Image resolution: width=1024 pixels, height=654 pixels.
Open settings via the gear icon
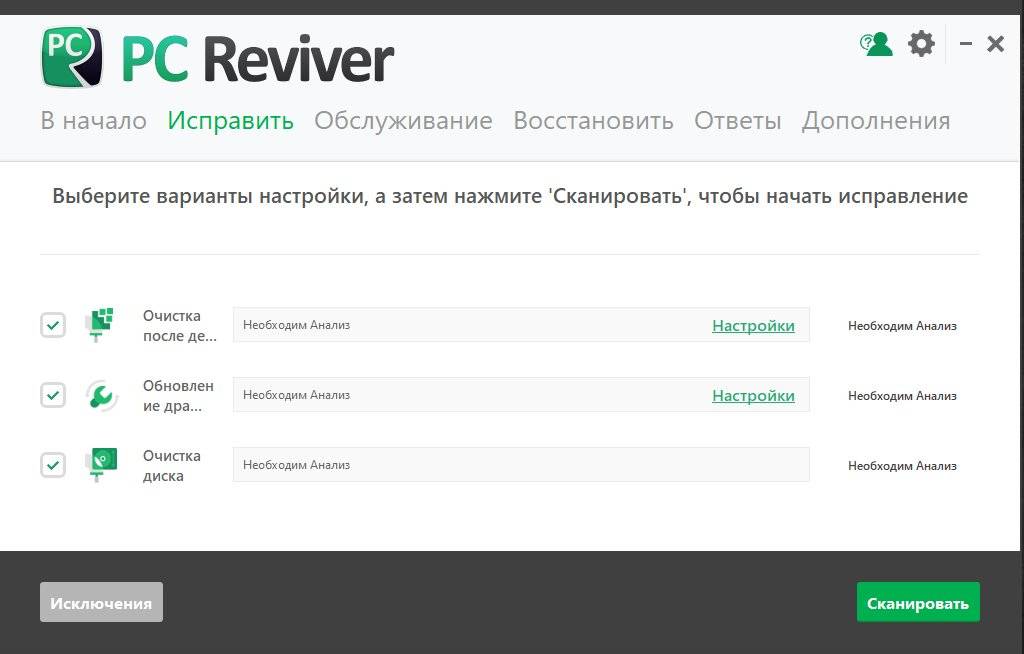click(x=921, y=44)
